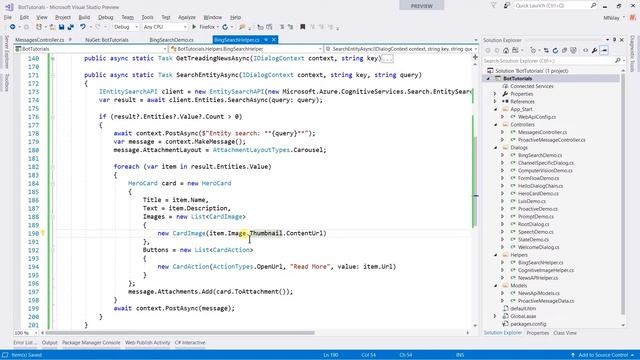Click Sync with Active Document in Solution Explorer
Viewport: 640px width, 360px height.
click(x=546, y=50)
